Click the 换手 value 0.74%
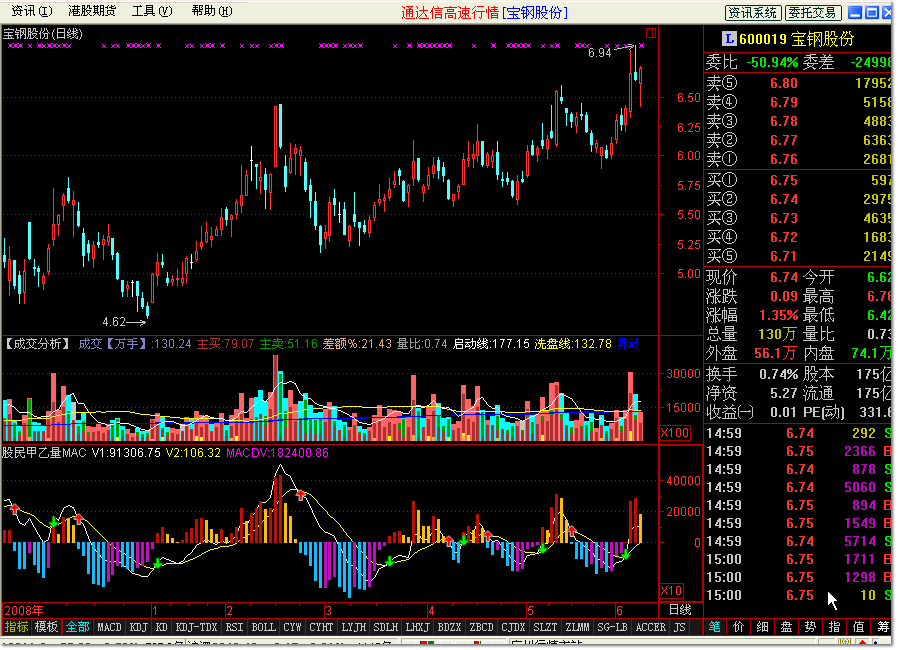The width and height of the screenshot is (898, 650). click(x=778, y=375)
